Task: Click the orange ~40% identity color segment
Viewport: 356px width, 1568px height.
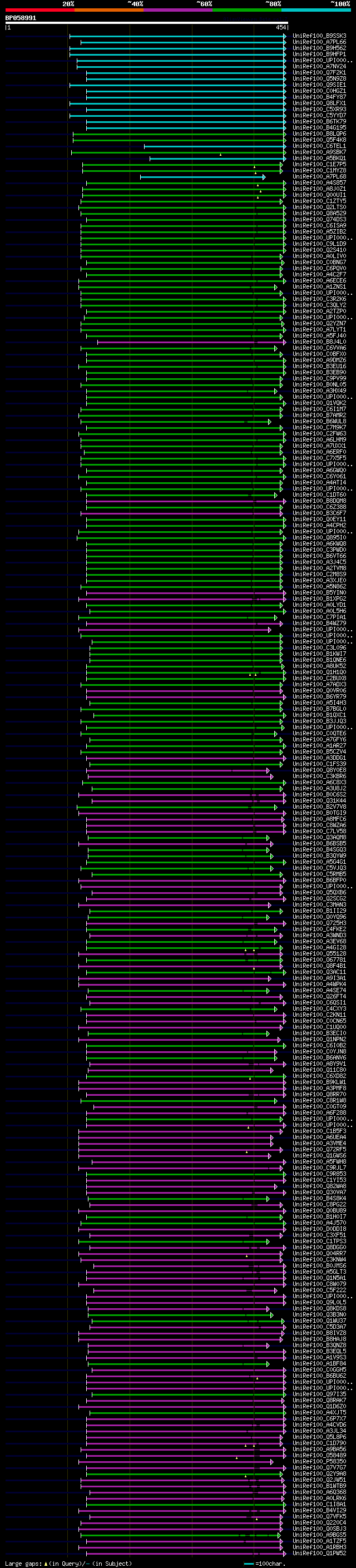Action: click(x=109, y=10)
